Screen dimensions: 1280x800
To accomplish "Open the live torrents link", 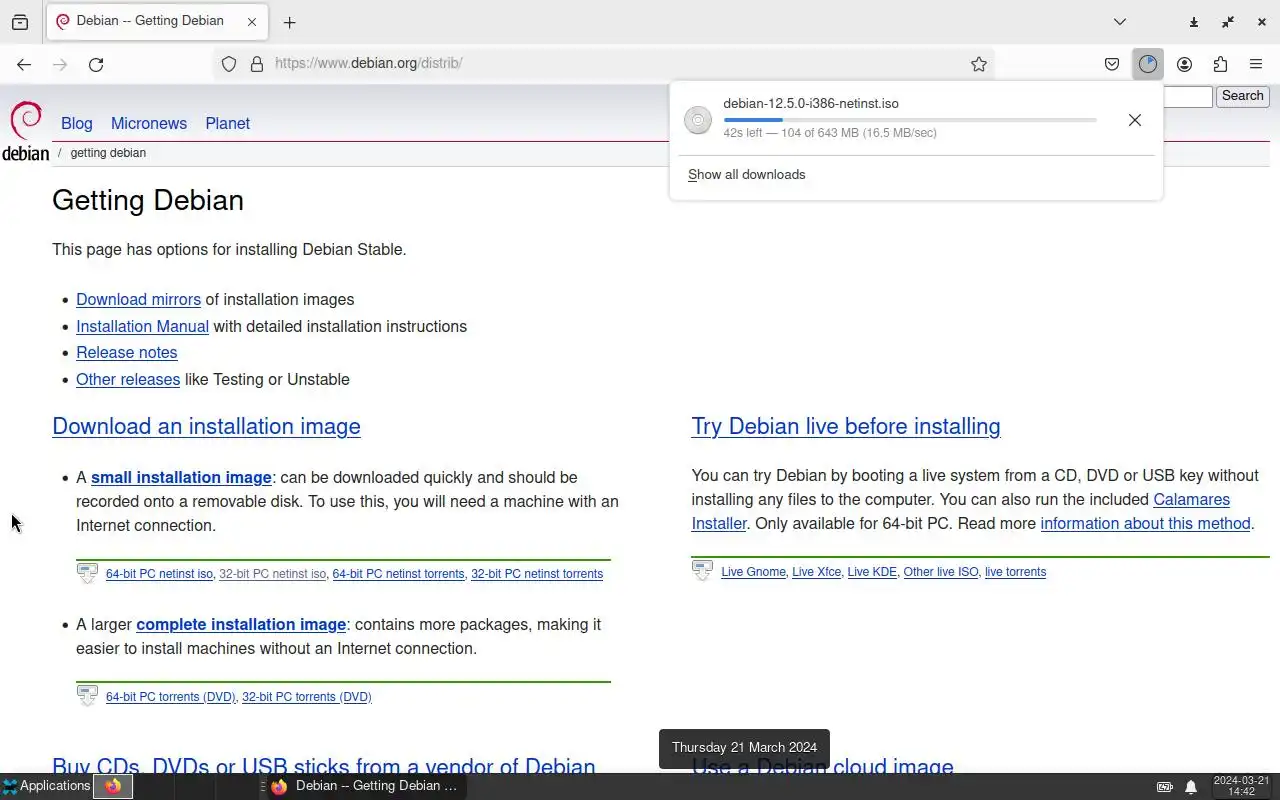I will (x=1015, y=572).
